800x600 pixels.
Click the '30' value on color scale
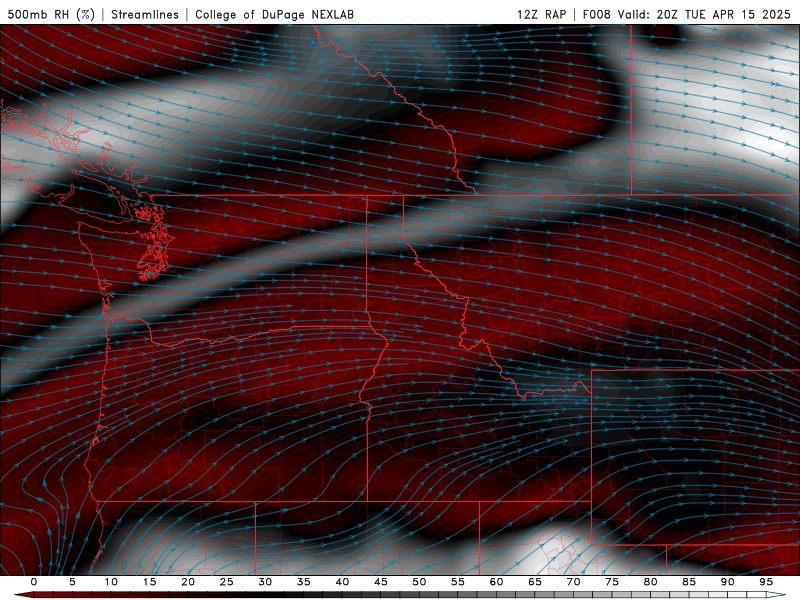pos(265,582)
